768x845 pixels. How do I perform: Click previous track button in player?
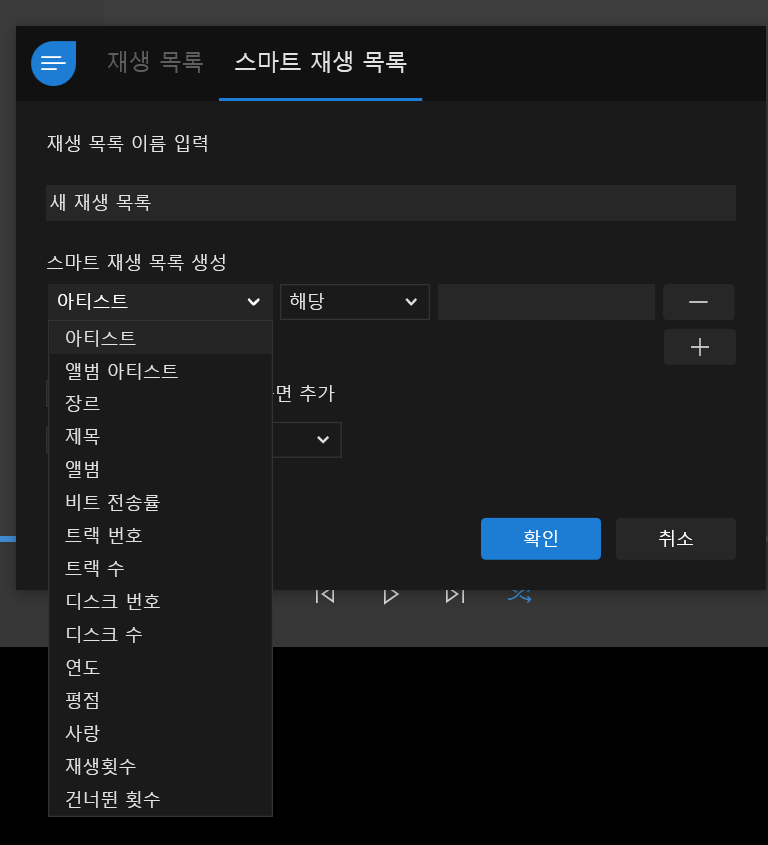pyautogui.click(x=325, y=596)
